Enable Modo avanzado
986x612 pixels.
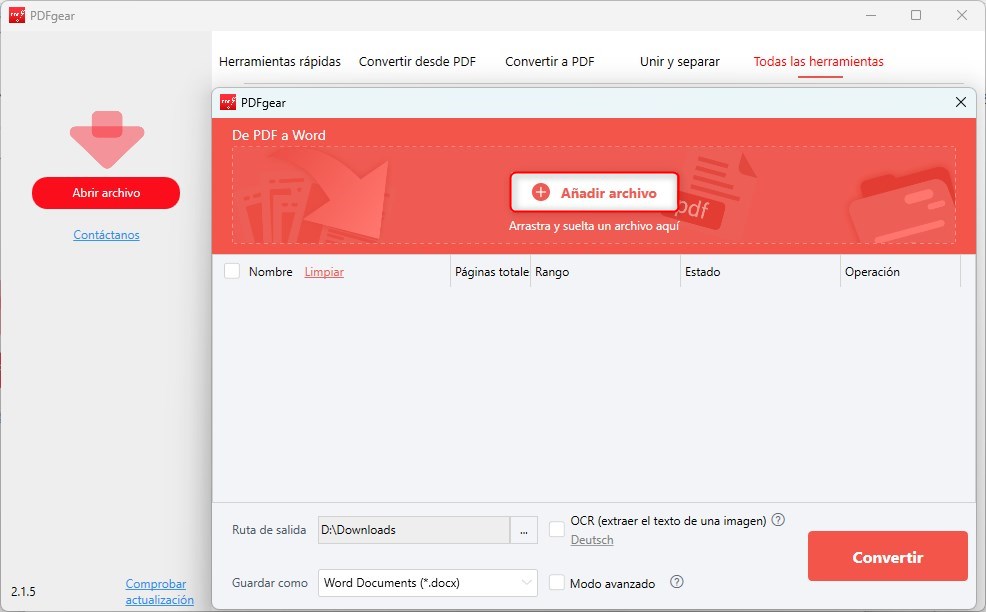557,583
